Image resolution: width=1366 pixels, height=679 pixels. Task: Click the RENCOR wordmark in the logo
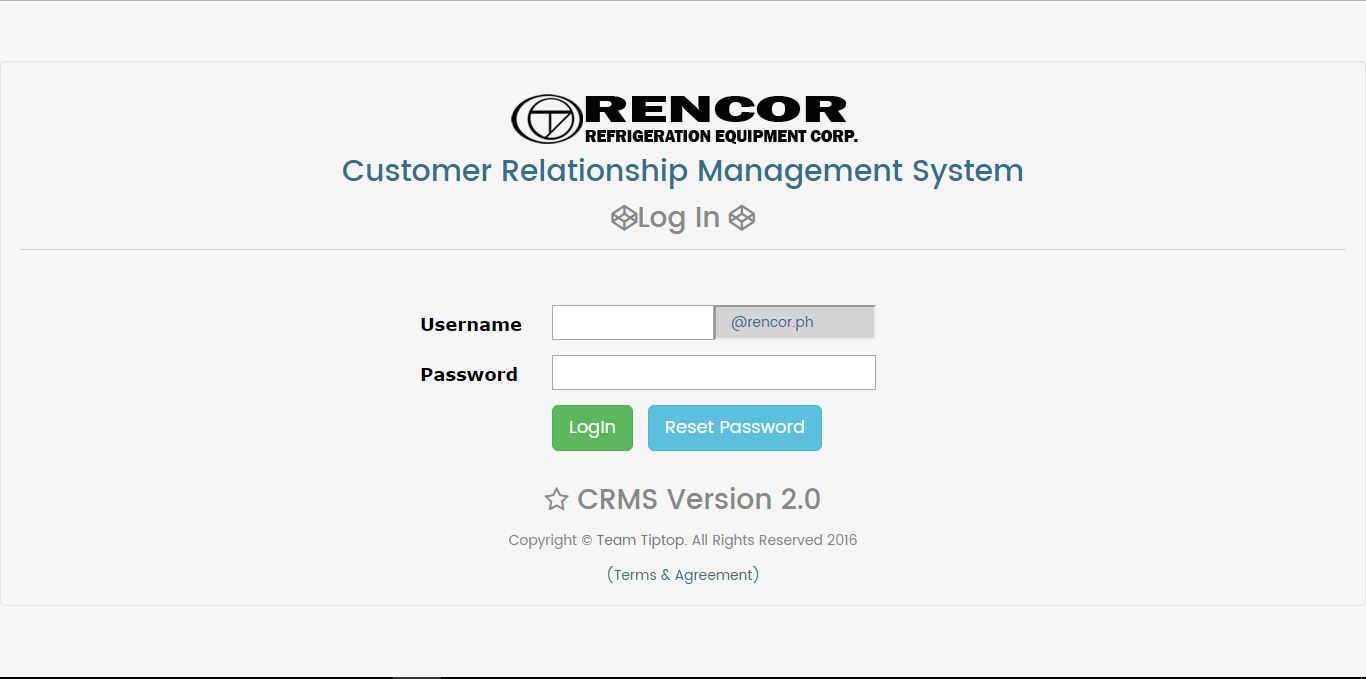coord(716,109)
